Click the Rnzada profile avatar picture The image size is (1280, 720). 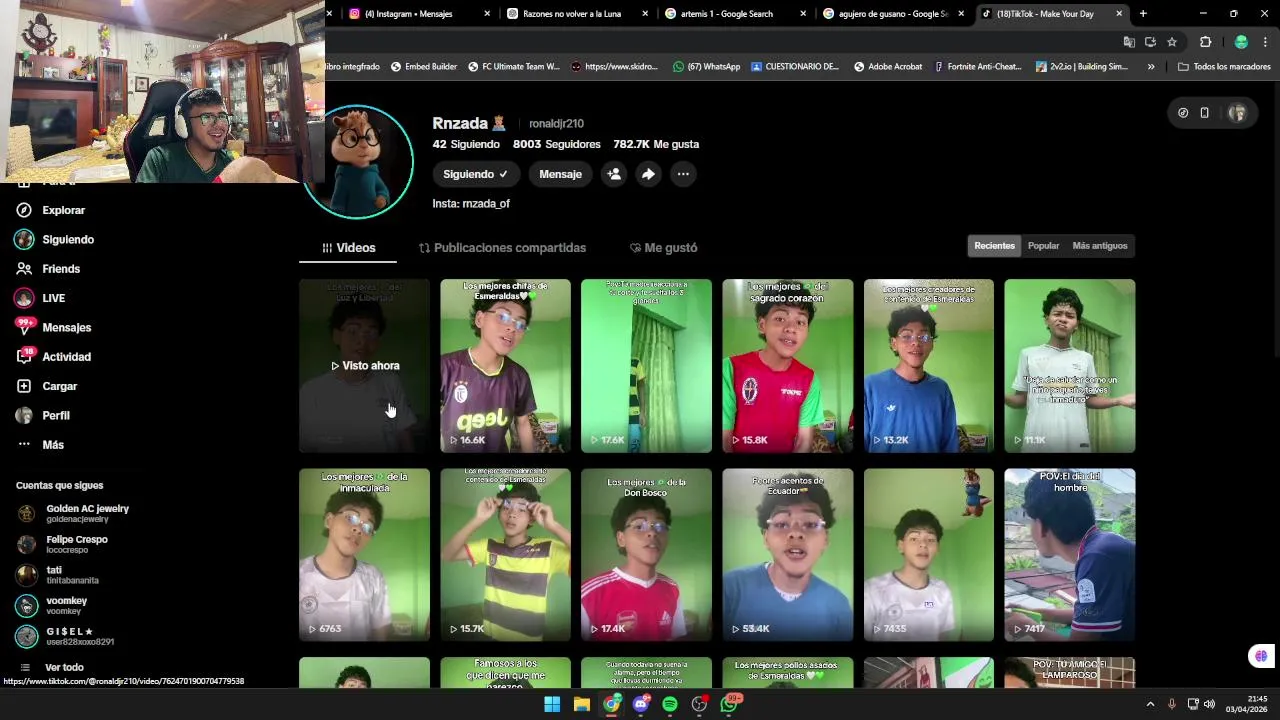(358, 162)
